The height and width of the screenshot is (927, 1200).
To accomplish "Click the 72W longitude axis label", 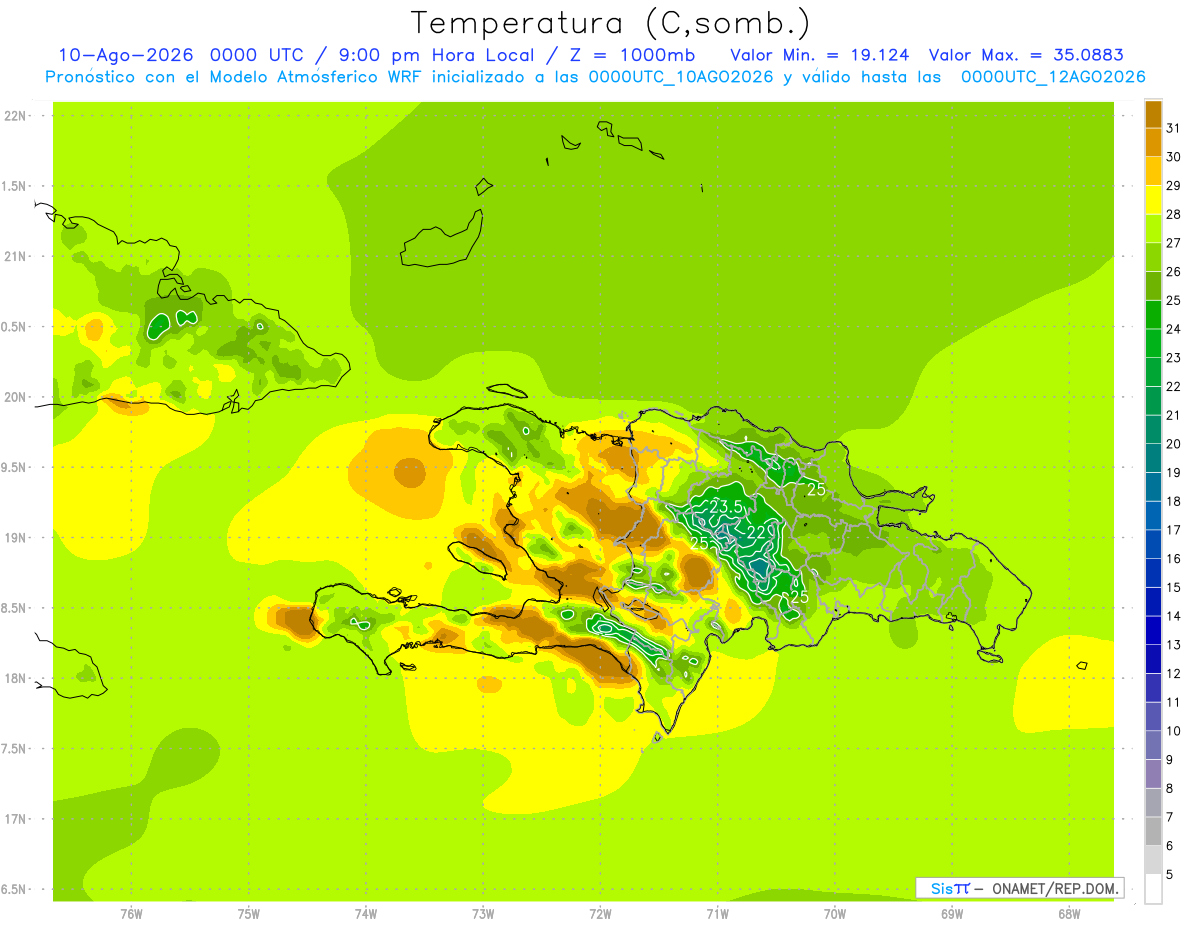I will [600, 914].
